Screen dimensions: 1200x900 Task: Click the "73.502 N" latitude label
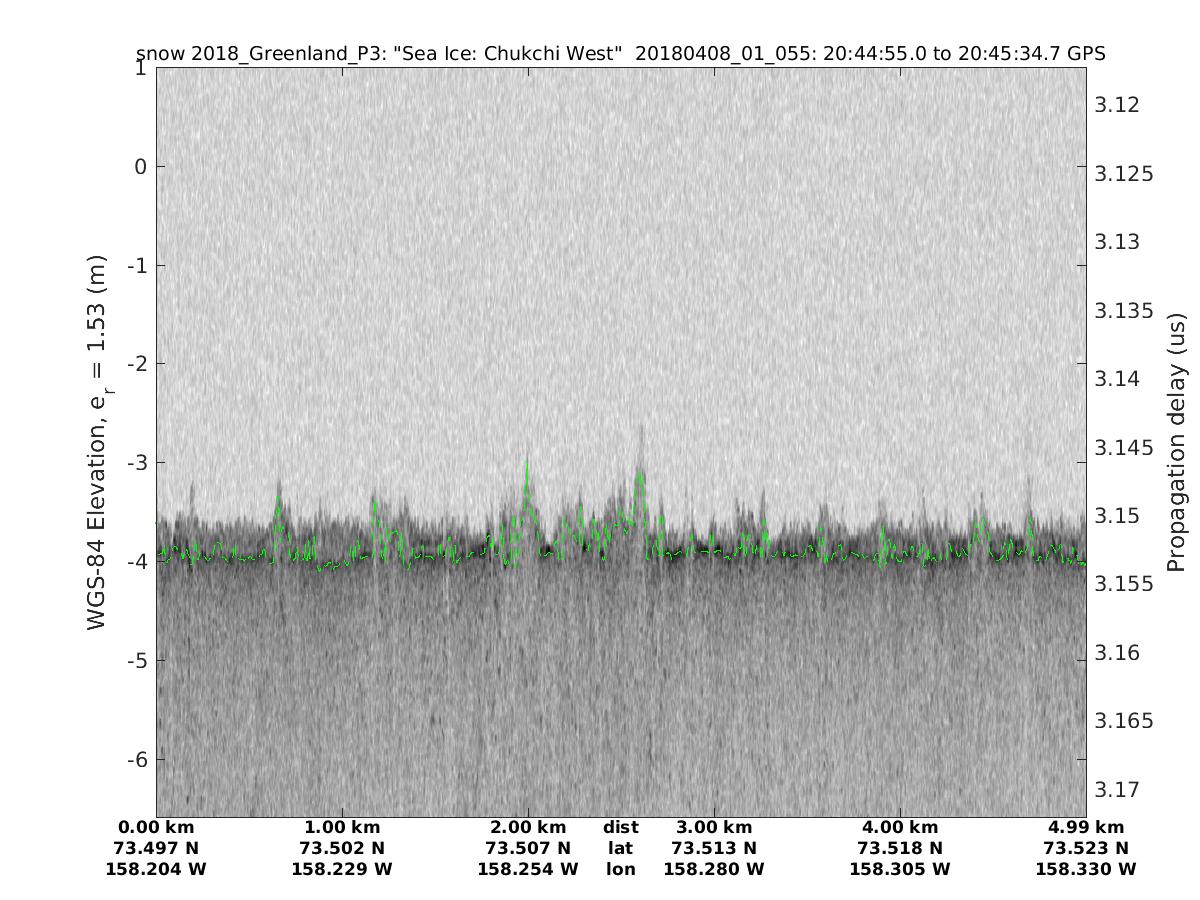tap(342, 848)
